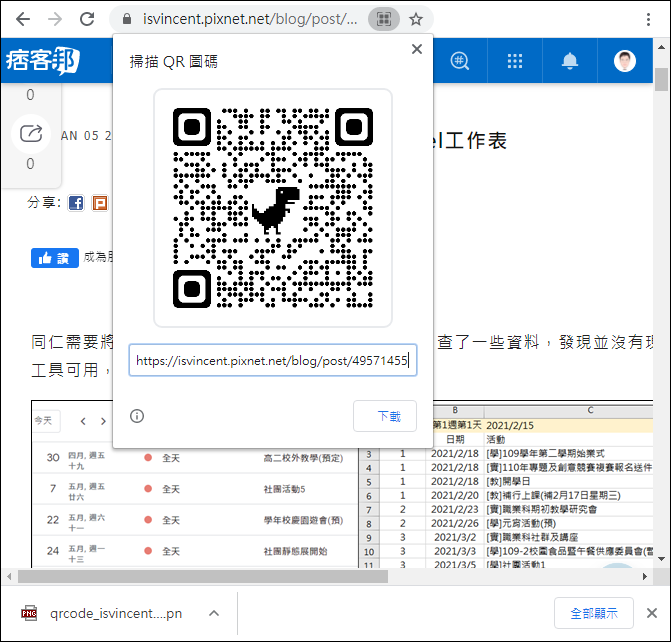Click the horizontal scrollbar left arrow
Viewport: 671px width, 642px height.
click(9, 577)
